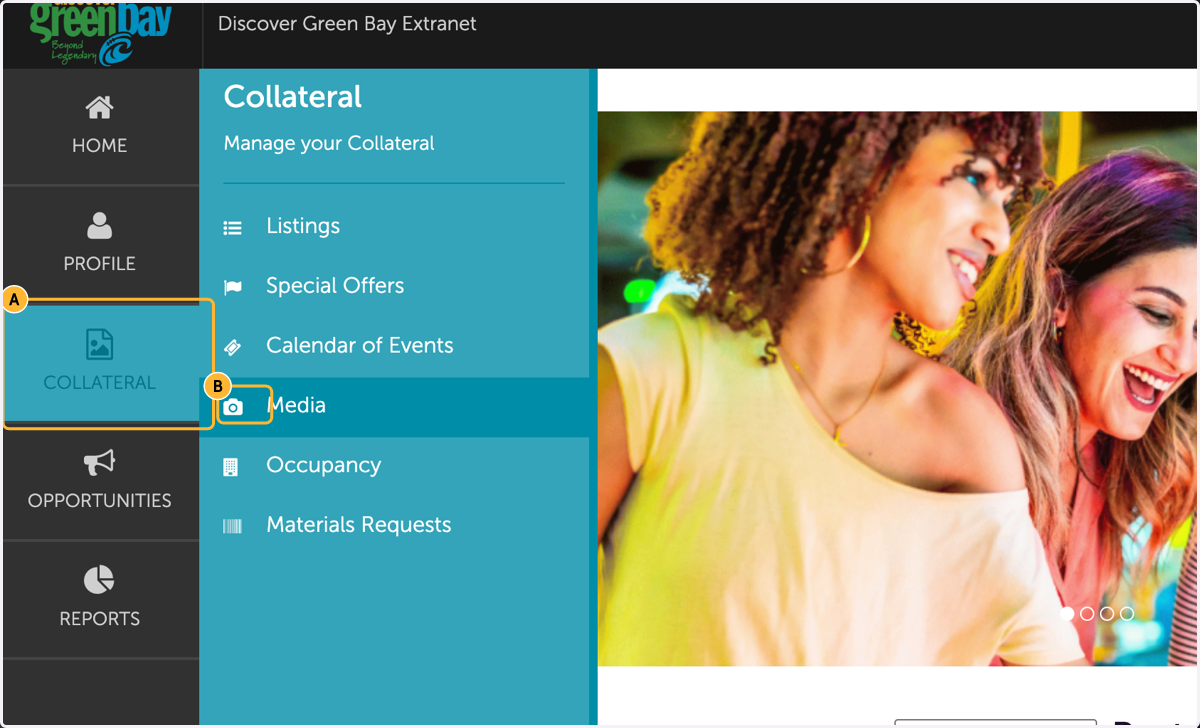Select the fourth carousel dot

(1127, 613)
